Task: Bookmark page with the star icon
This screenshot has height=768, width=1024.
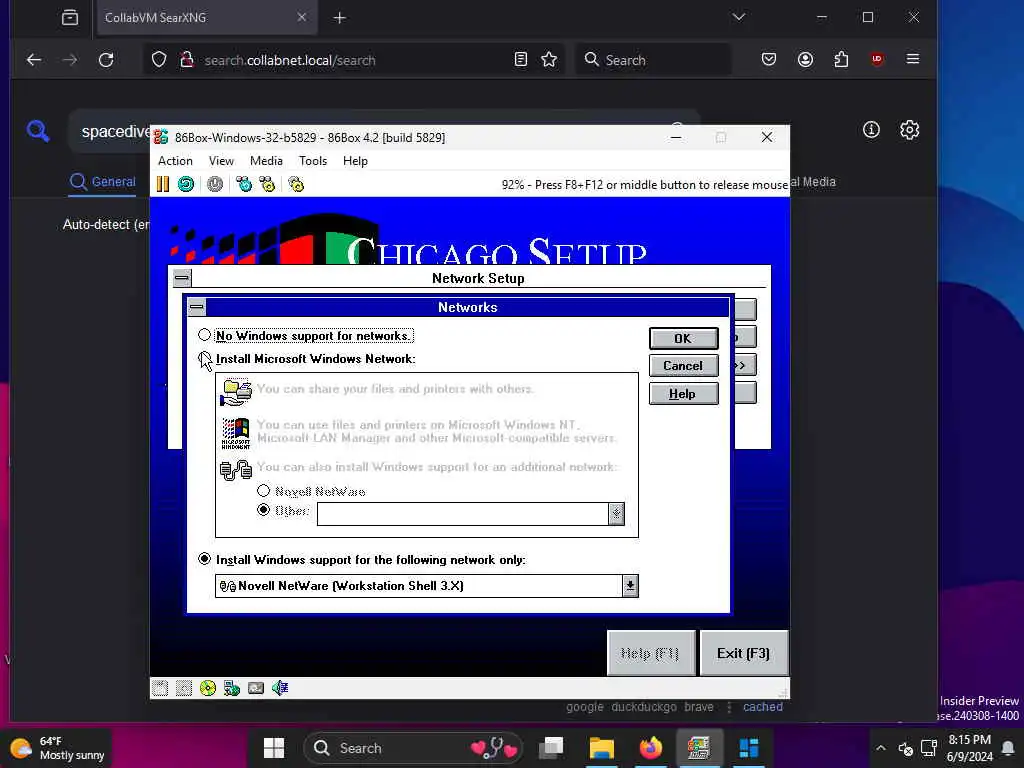Action: click(x=549, y=60)
